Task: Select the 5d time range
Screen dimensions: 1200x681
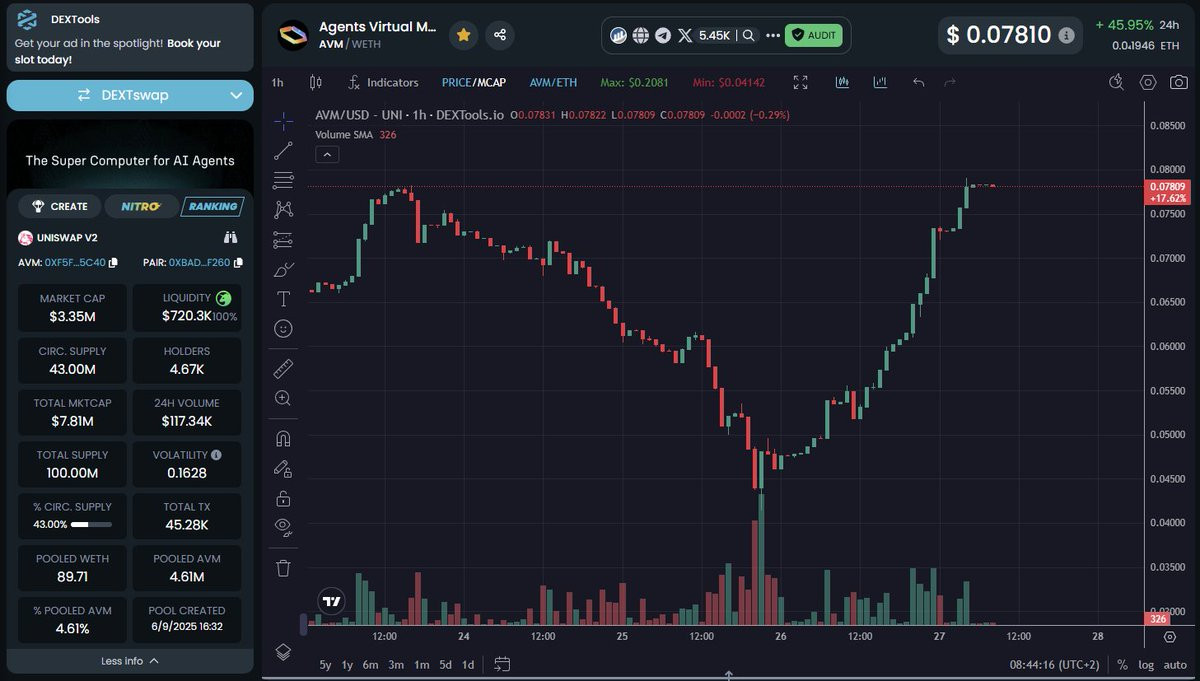Action: pos(445,664)
